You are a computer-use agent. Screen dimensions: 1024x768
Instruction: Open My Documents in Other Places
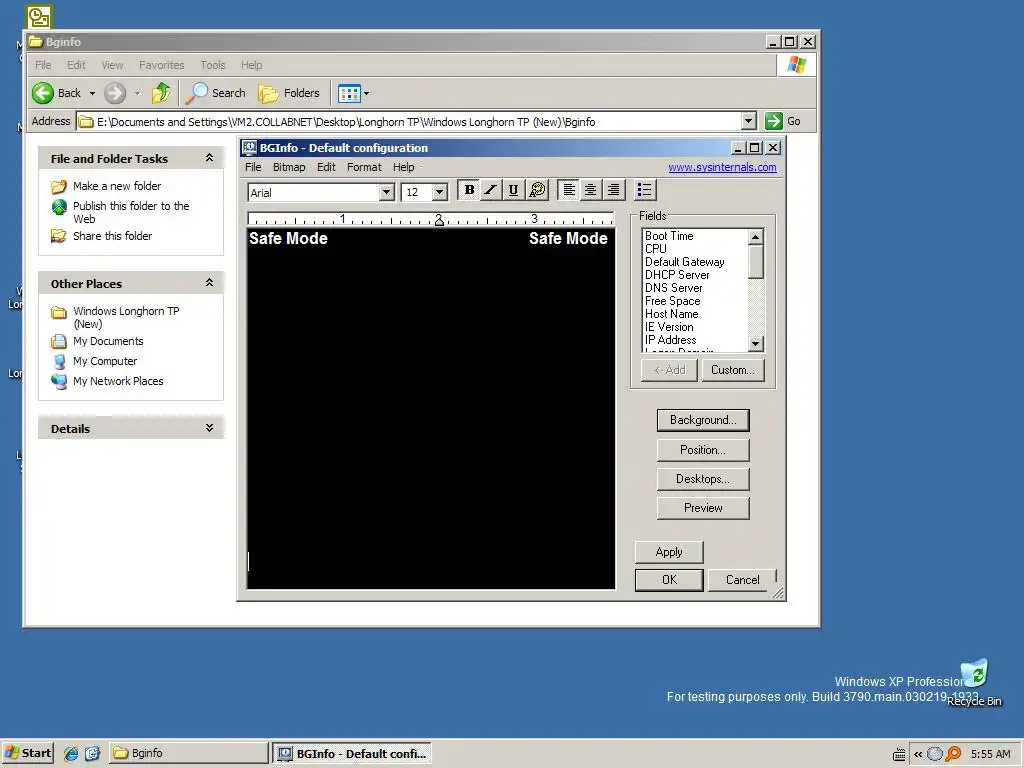pyautogui.click(x=108, y=341)
